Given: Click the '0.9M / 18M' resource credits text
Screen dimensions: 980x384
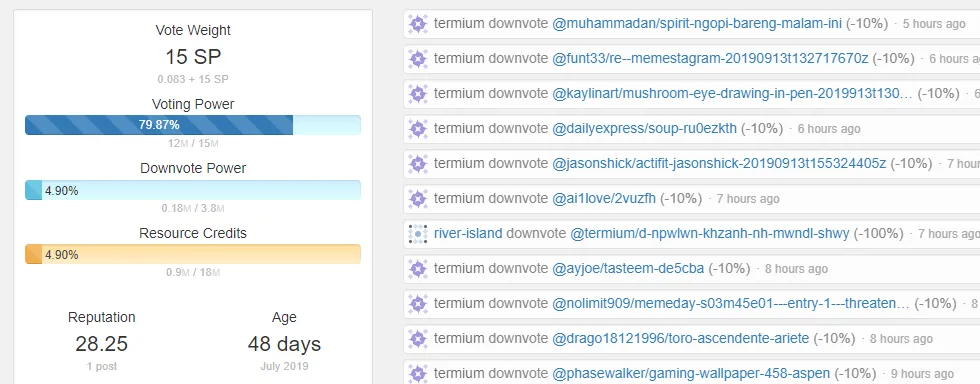Looking at the screenshot, I should (x=193, y=273).
